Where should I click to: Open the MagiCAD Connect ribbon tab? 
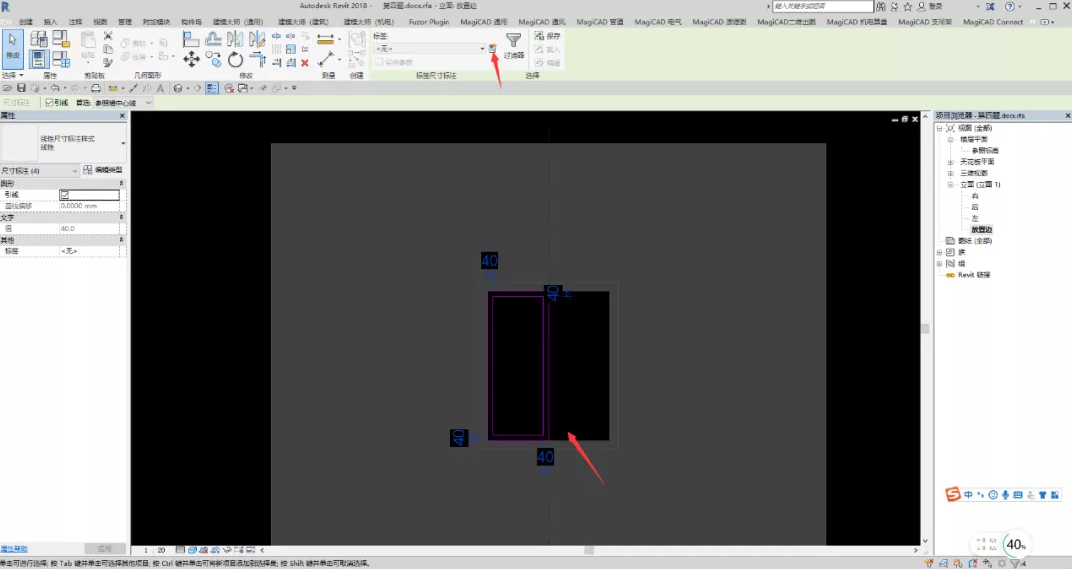[x=993, y=22]
